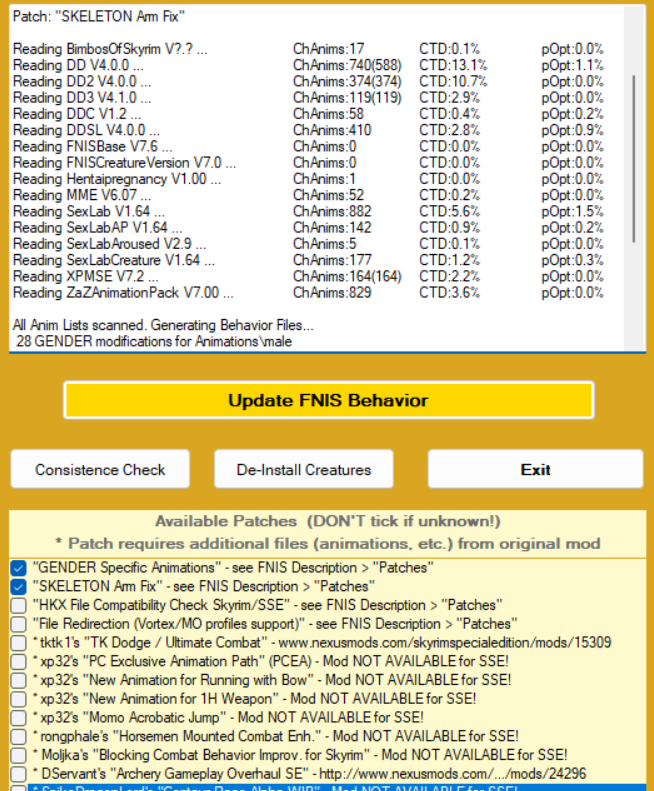654x791 pixels.
Task: Tick xp32's Momo Acrobatic Jump patch
Action: (19, 717)
